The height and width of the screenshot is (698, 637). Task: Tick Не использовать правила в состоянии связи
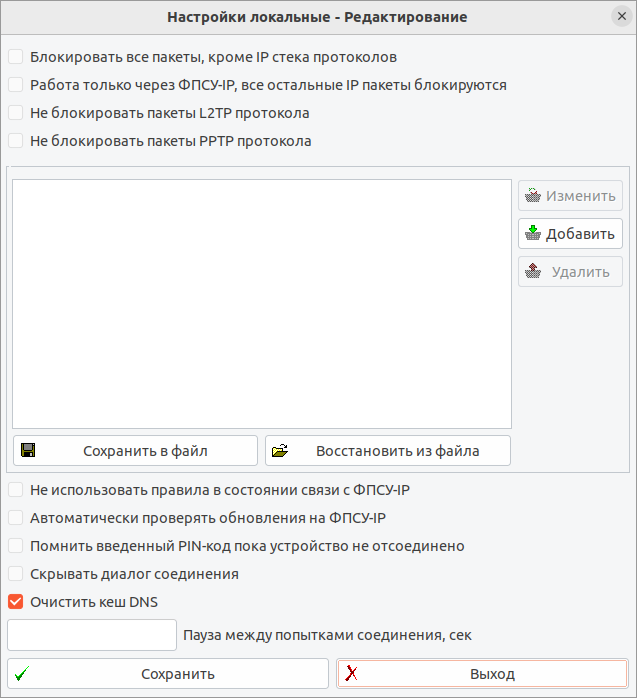15,490
